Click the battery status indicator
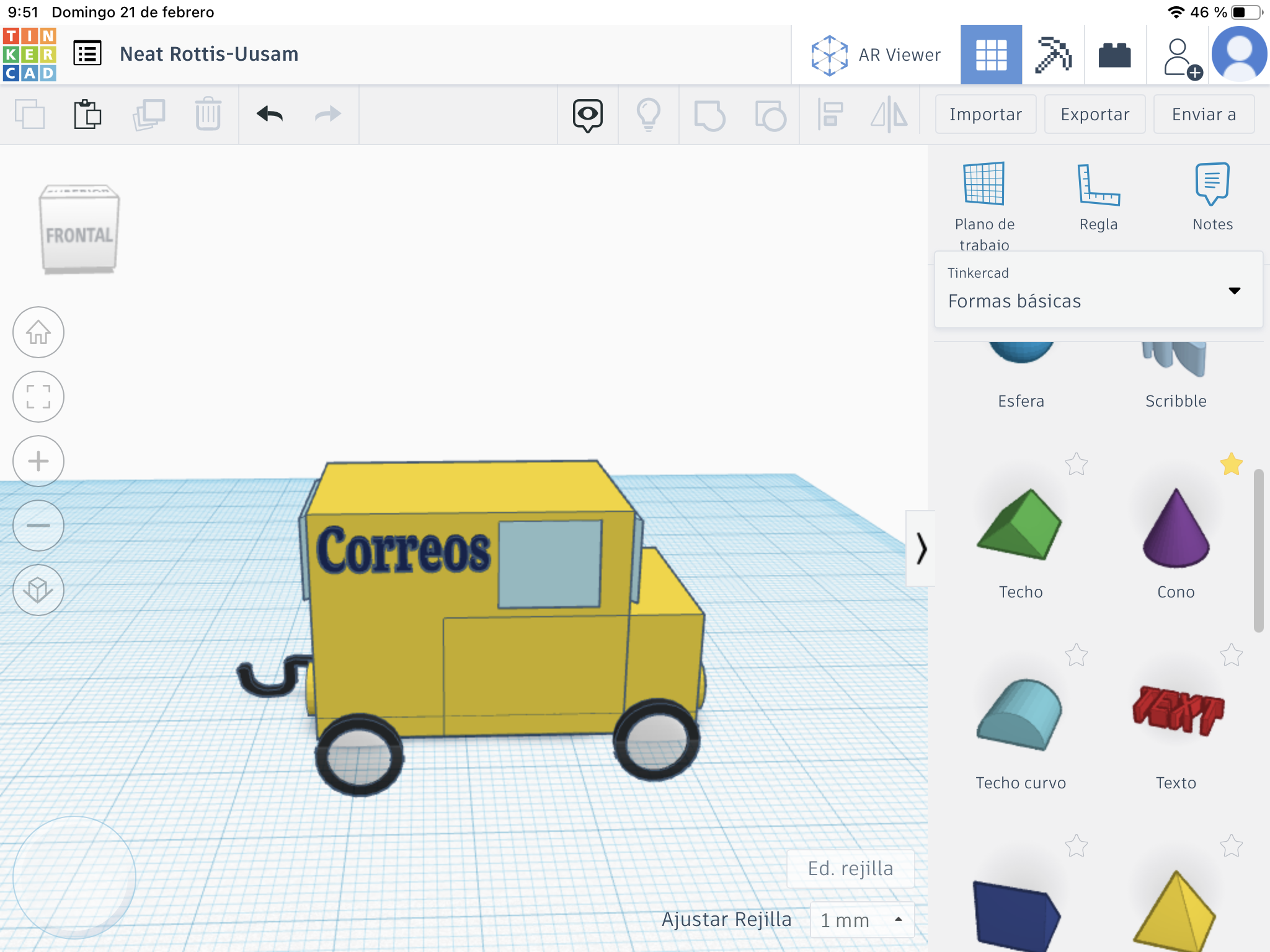 (1248, 12)
